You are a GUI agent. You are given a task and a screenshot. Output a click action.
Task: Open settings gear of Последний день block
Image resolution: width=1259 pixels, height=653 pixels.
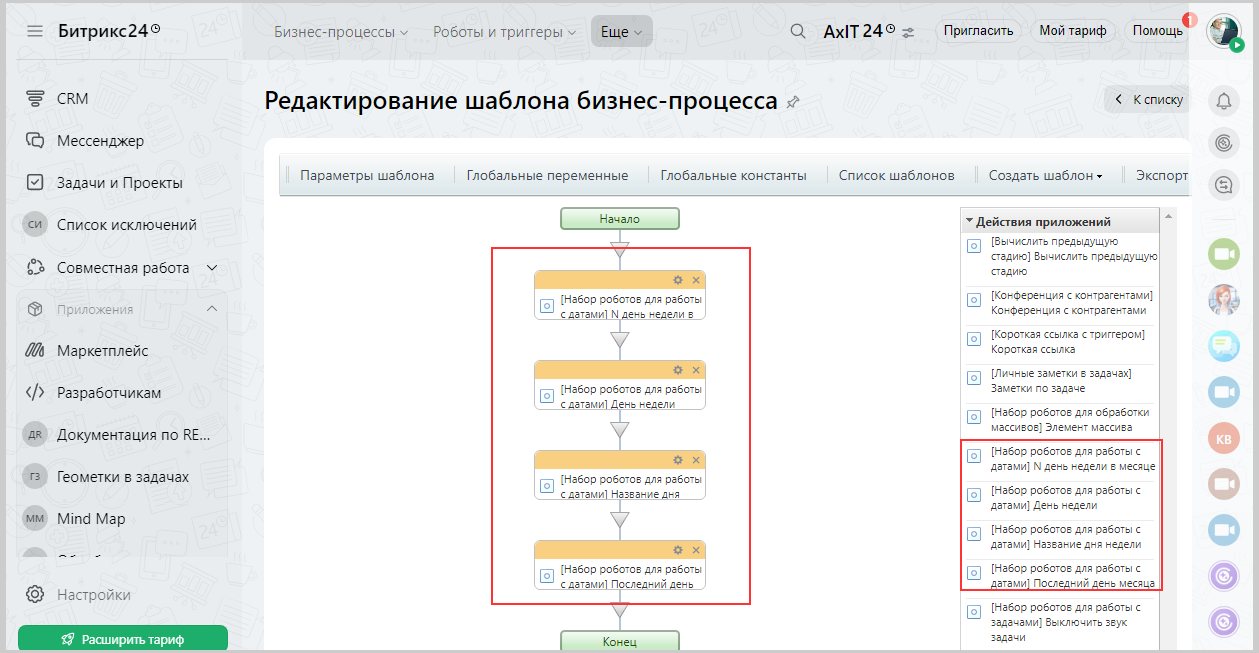coord(678,550)
